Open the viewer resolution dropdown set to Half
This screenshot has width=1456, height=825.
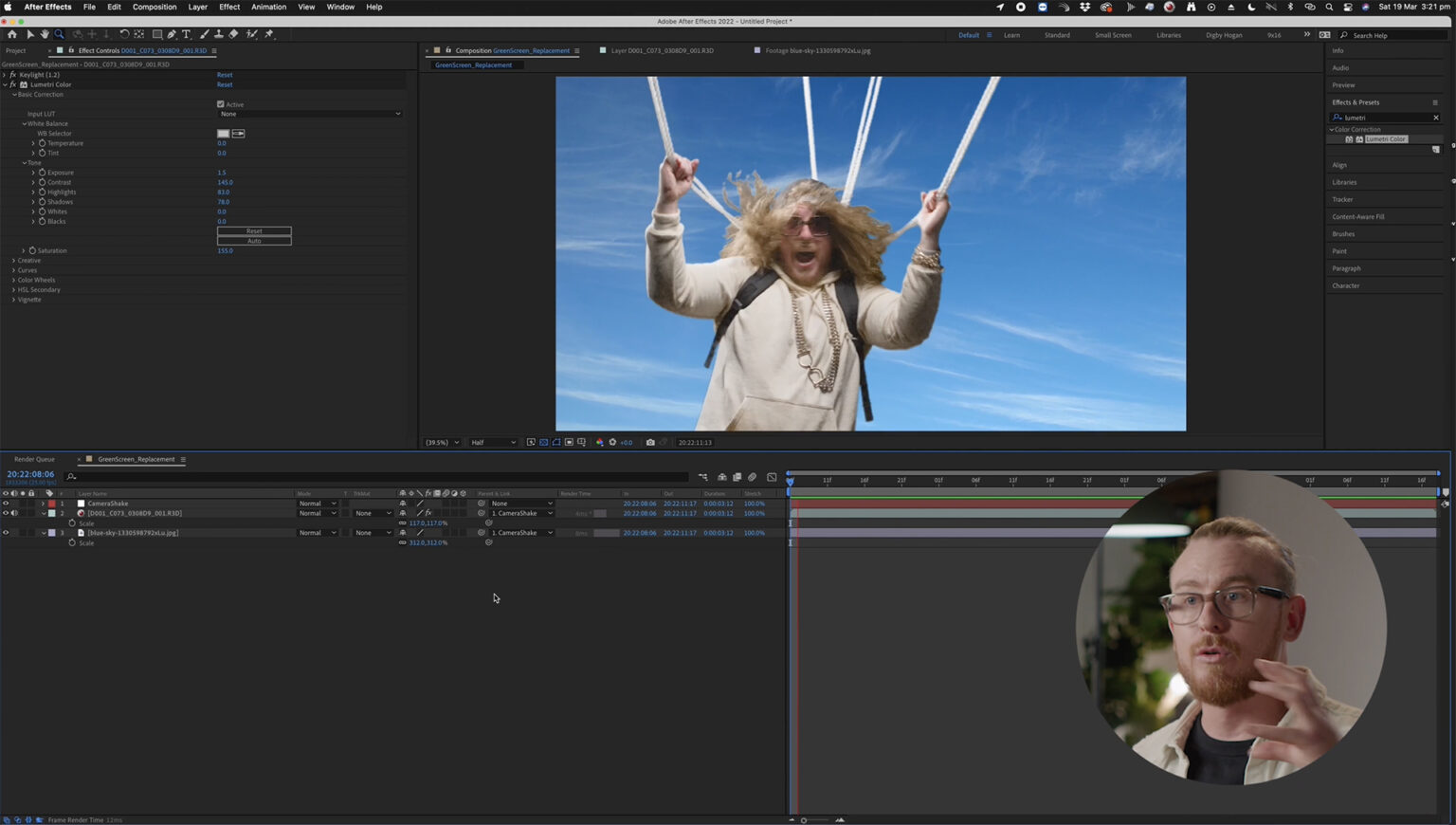pos(494,443)
